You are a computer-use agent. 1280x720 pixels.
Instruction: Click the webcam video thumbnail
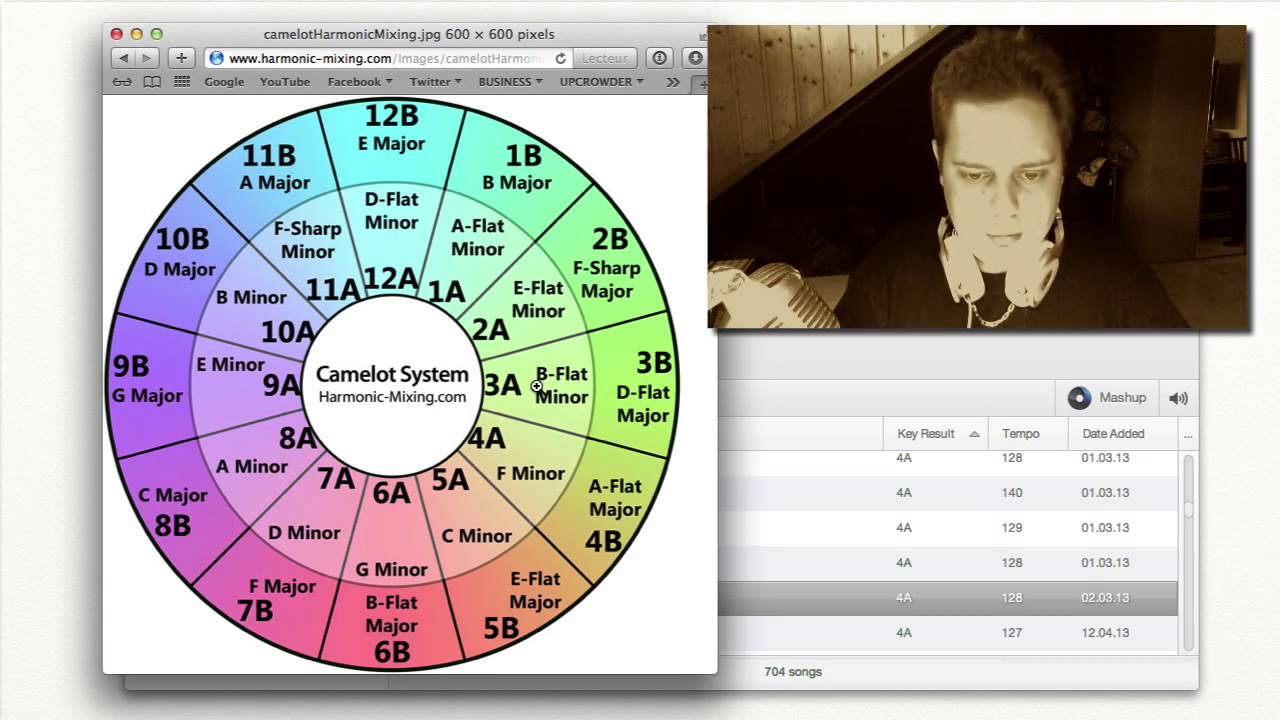point(978,177)
